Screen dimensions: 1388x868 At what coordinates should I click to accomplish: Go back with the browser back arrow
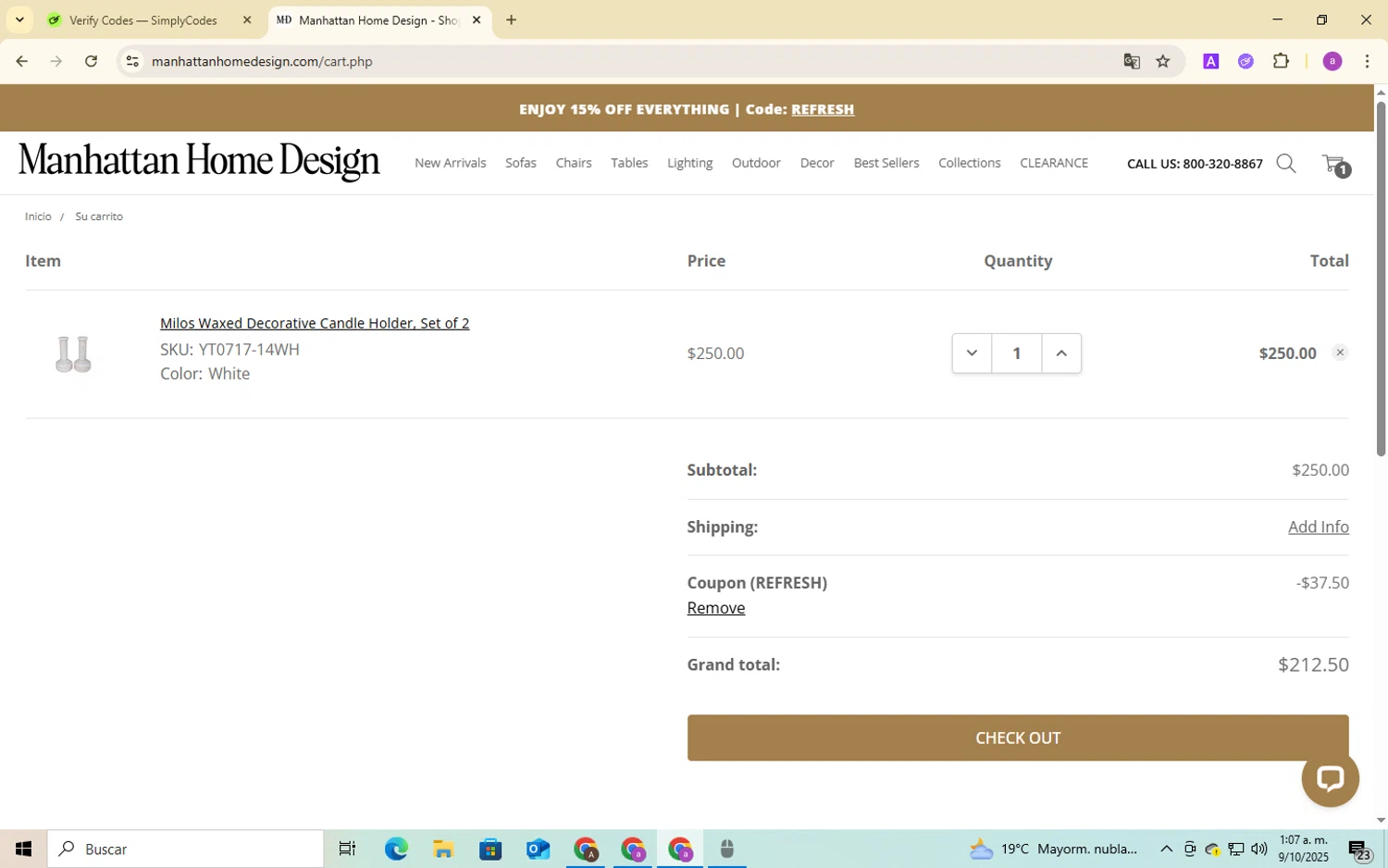pyautogui.click(x=21, y=61)
